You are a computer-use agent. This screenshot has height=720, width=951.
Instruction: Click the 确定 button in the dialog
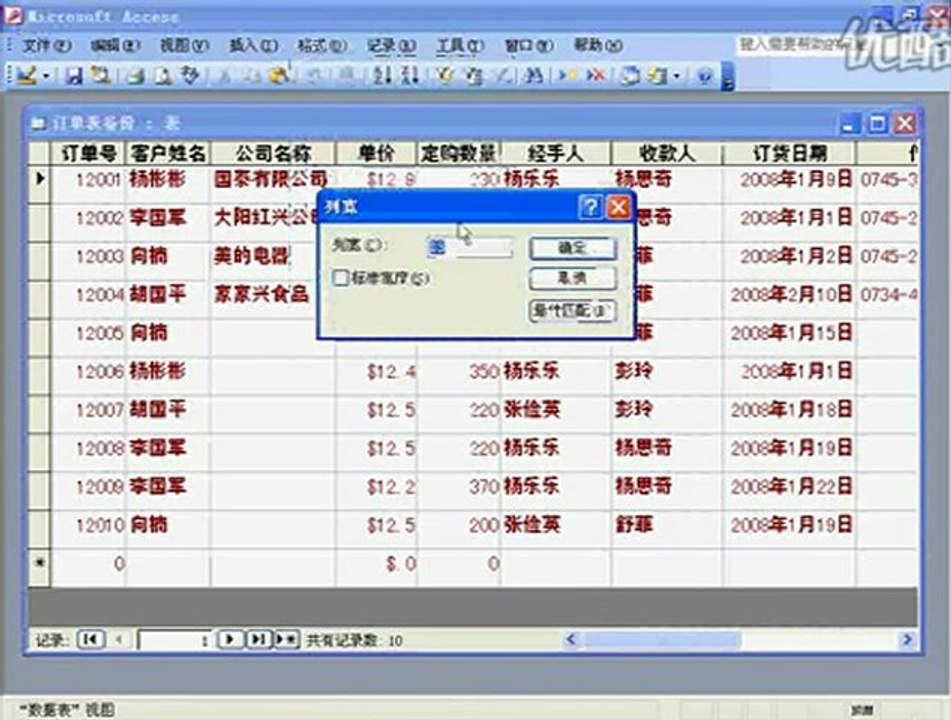[x=573, y=247]
